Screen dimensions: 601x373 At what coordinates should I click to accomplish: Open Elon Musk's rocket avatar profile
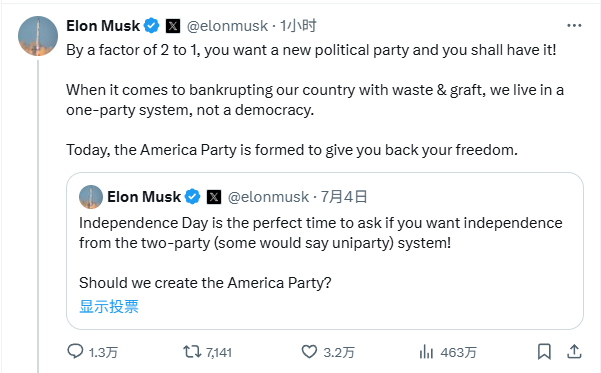point(38,36)
